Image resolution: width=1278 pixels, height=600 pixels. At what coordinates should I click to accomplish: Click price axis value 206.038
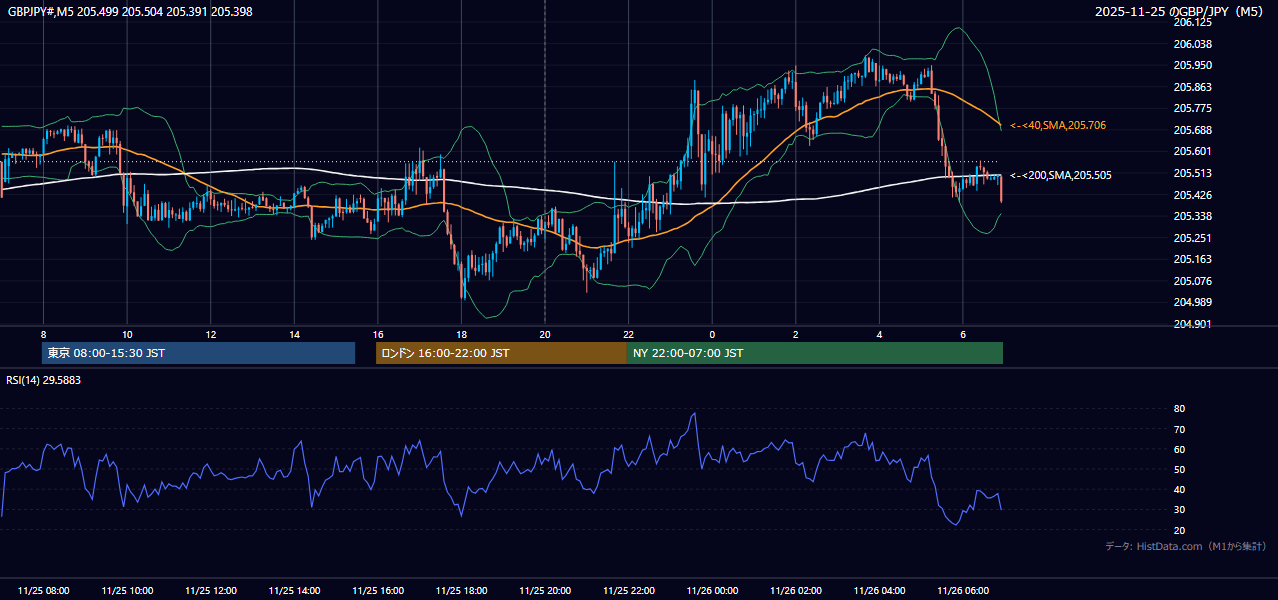tap(1192, 44)
